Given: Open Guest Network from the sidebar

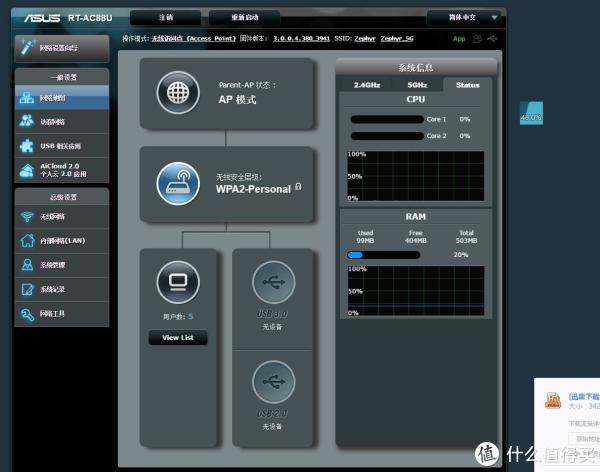Looking at the screenshot, I should click(62, 122).
